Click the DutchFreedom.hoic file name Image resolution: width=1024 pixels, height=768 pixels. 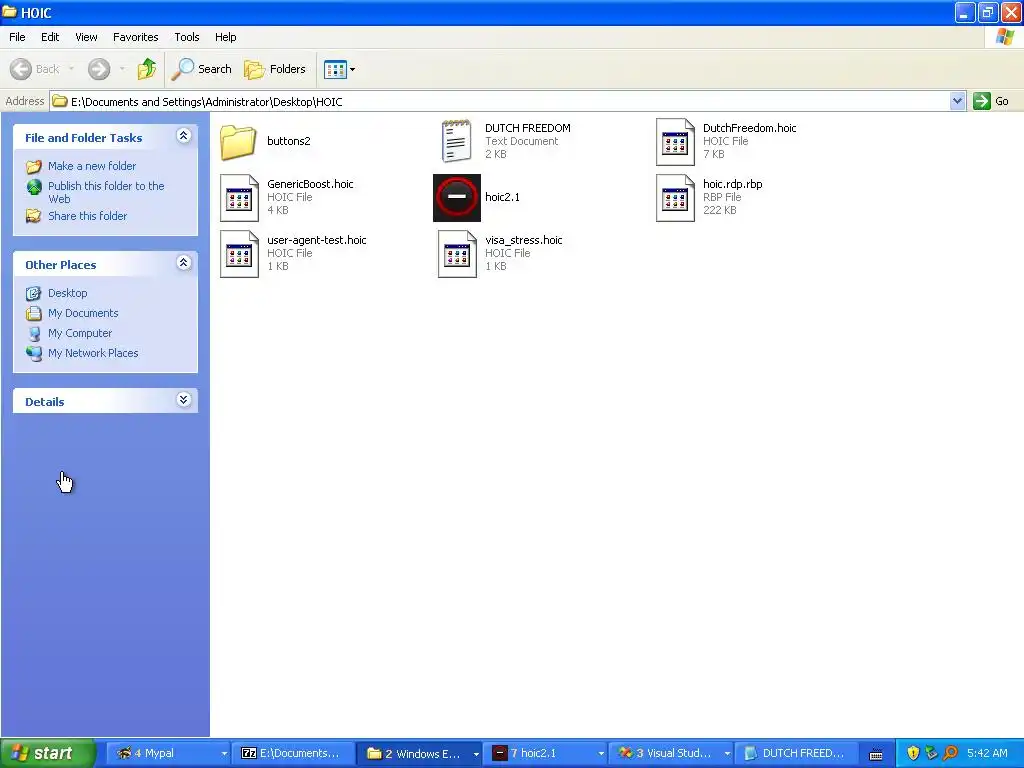point(750,128)
